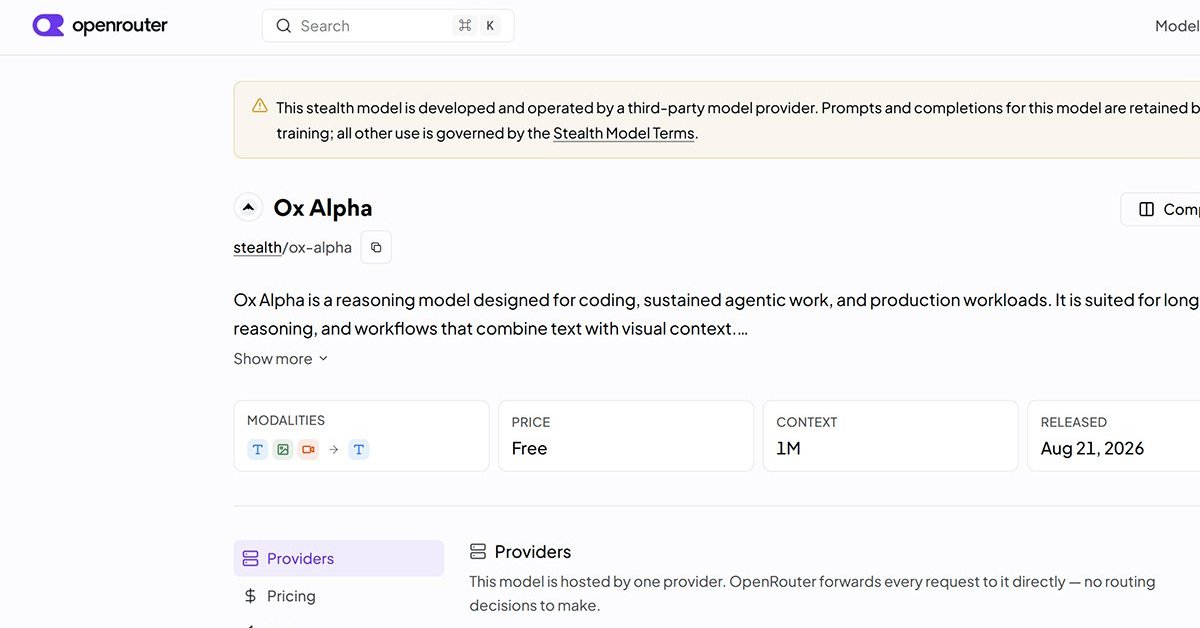Click the compare columns icon
This screenshot has height=628, width=1200.
point(1147,209)
